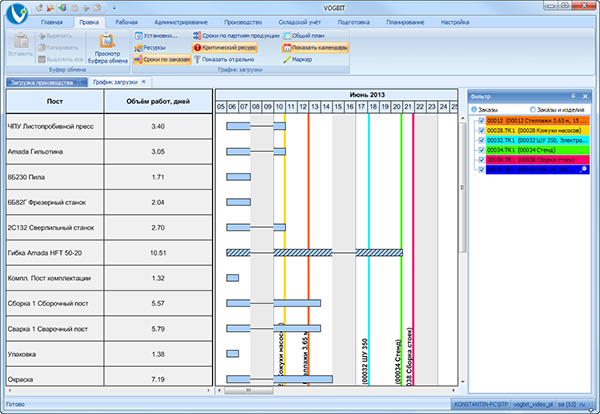Click vogbit_video_pl status bar entry
600x414 pixels.
click(x=533, y=404)
